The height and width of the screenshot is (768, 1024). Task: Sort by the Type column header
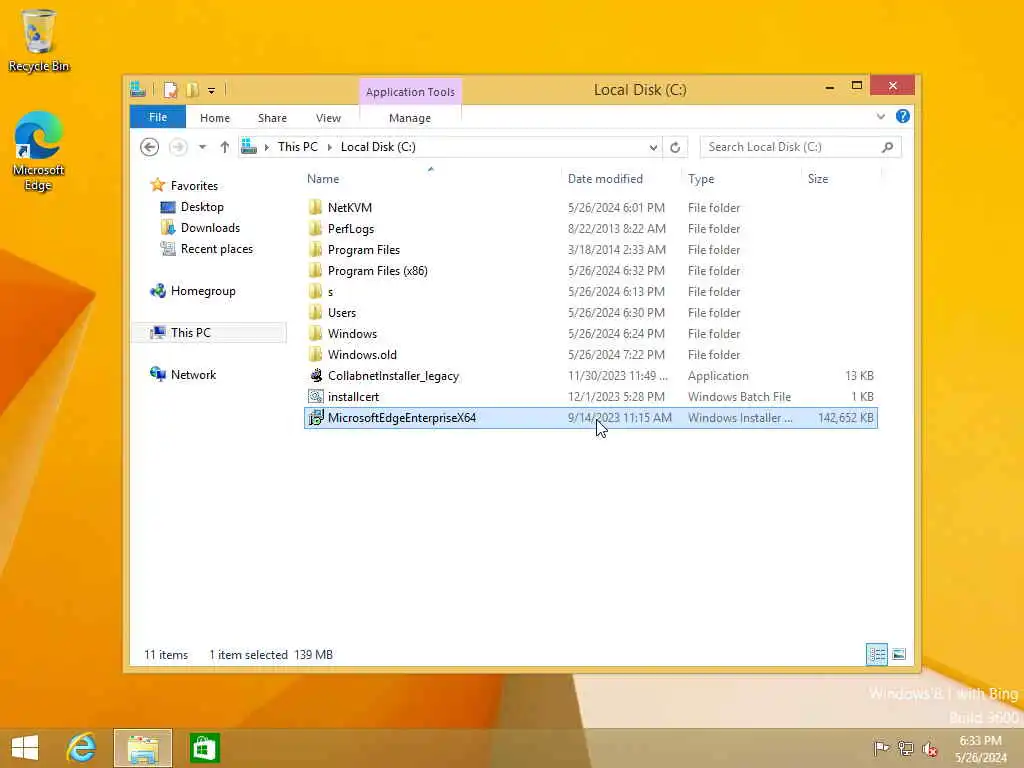701,179
